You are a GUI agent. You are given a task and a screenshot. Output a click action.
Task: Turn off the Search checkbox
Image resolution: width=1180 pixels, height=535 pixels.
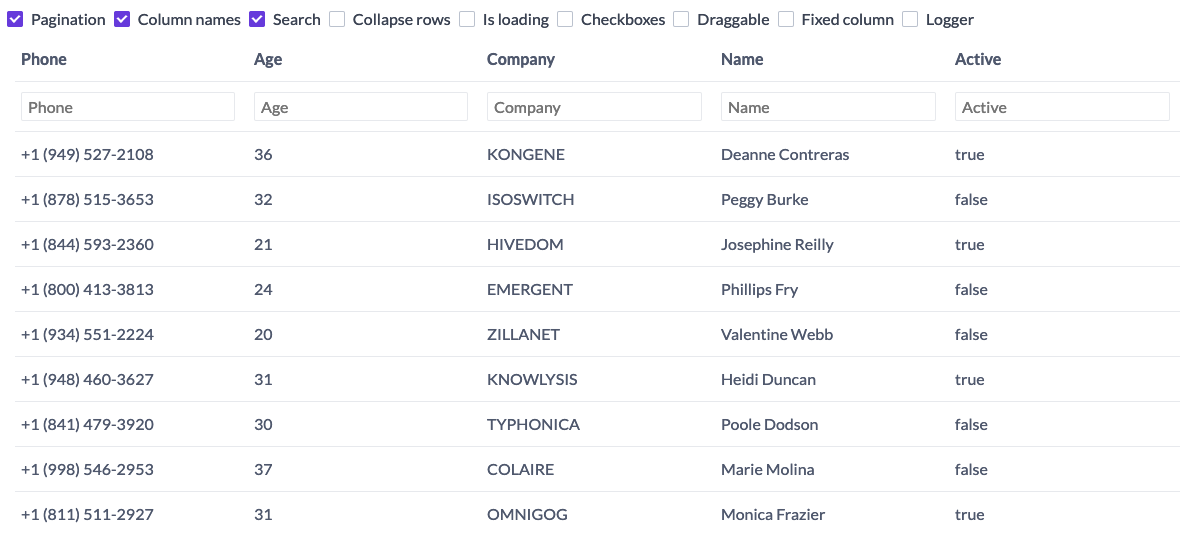pos(257,20)
